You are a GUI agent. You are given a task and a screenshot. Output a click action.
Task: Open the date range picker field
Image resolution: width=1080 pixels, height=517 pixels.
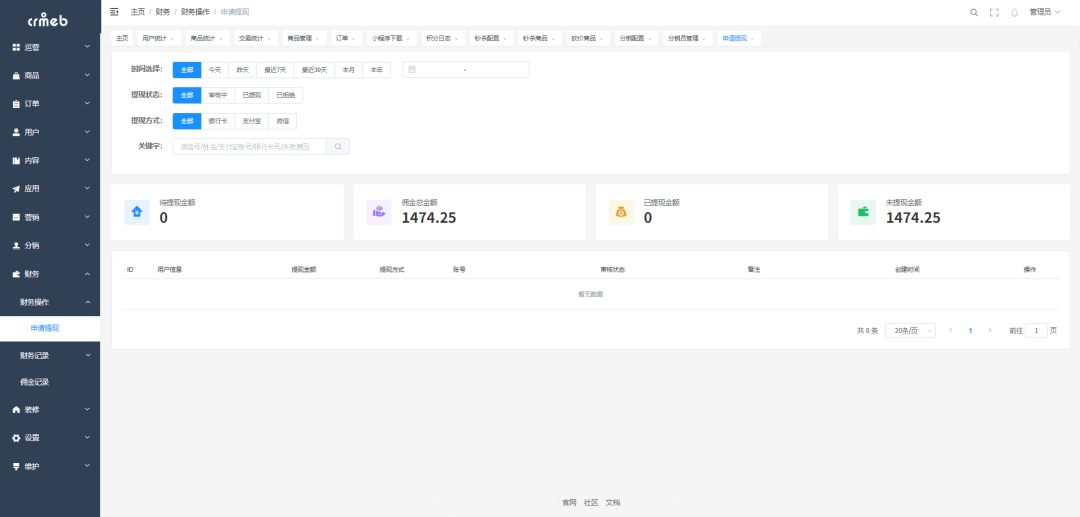[466, 70]
